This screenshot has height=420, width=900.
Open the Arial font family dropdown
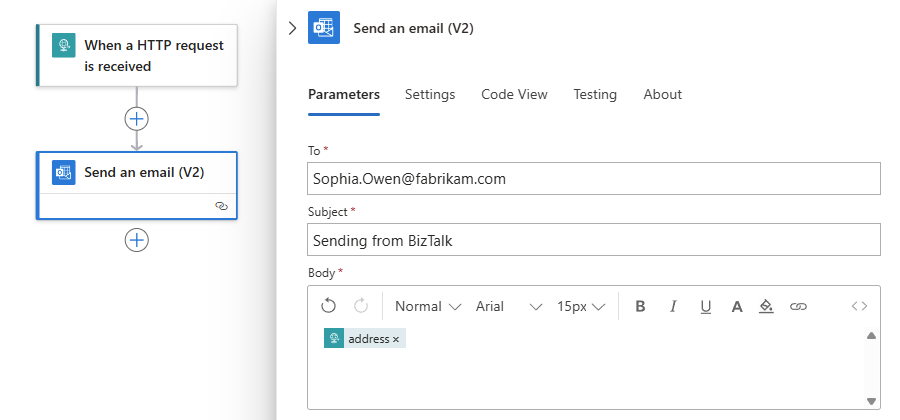click(x=509, y=306)
